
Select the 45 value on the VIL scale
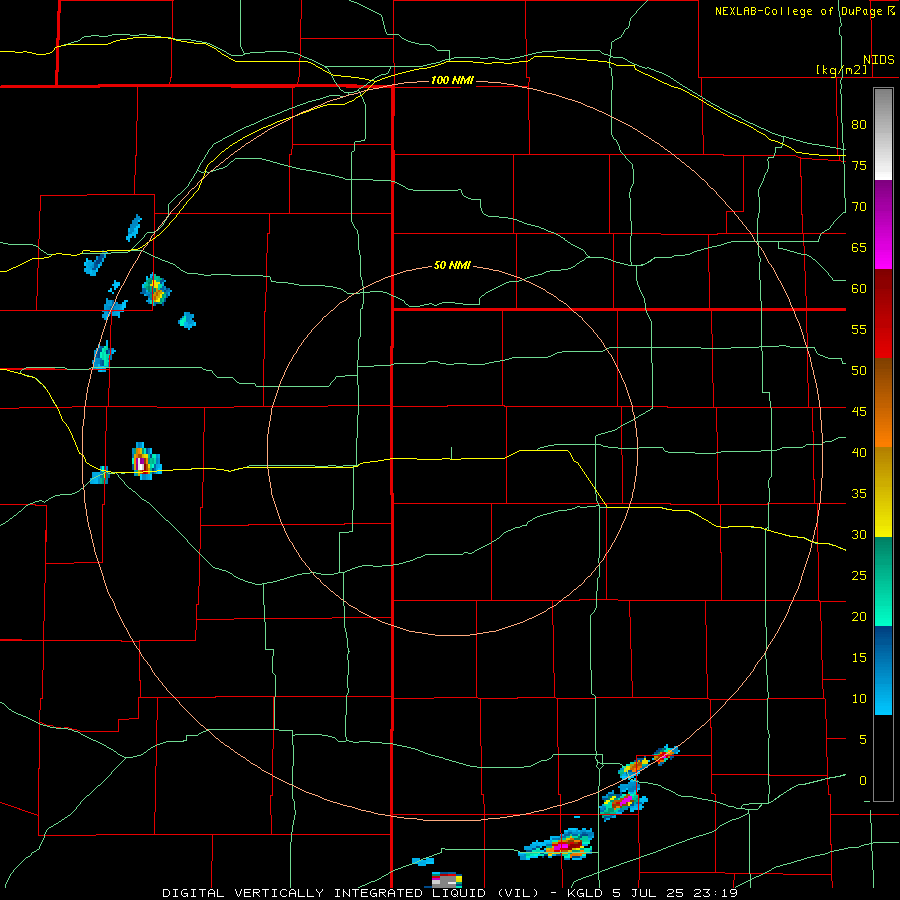[859, 412]
